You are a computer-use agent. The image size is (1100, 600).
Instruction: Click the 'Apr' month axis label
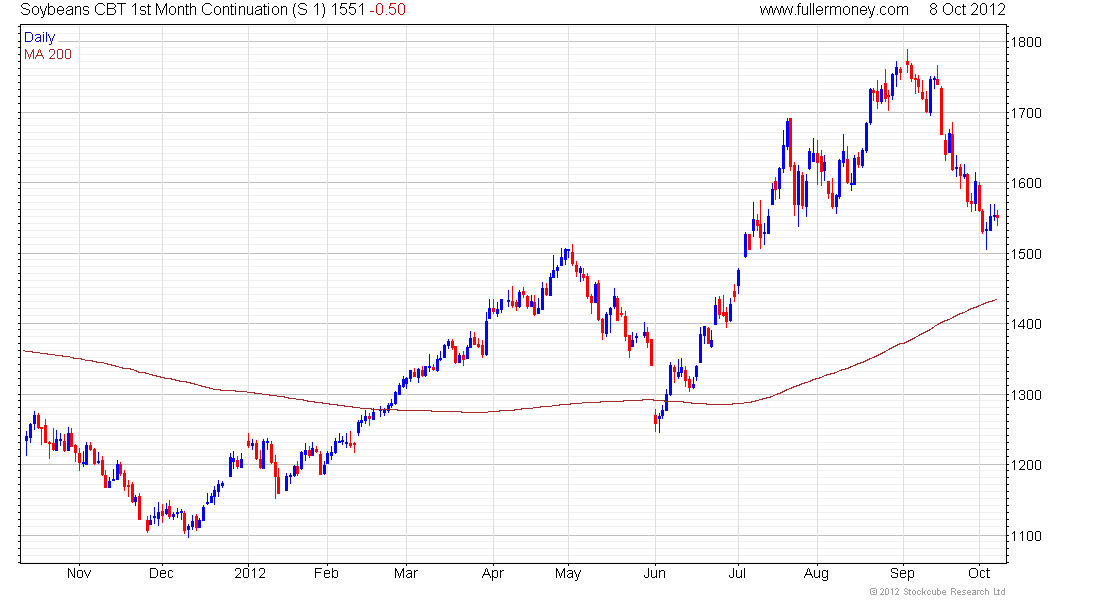492,573
